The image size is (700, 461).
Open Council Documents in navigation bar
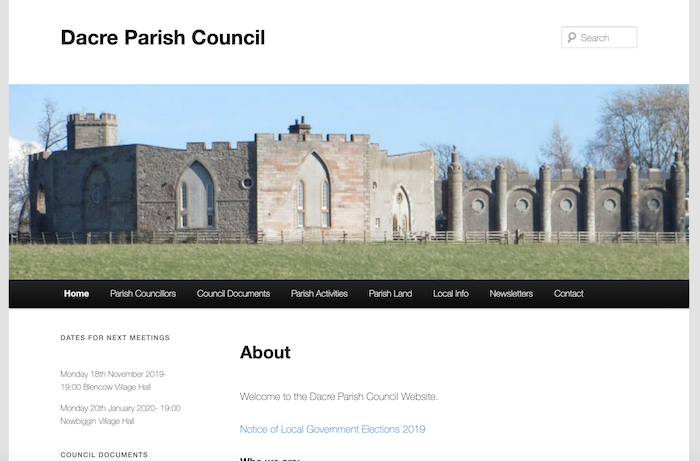tap(233, 294)
